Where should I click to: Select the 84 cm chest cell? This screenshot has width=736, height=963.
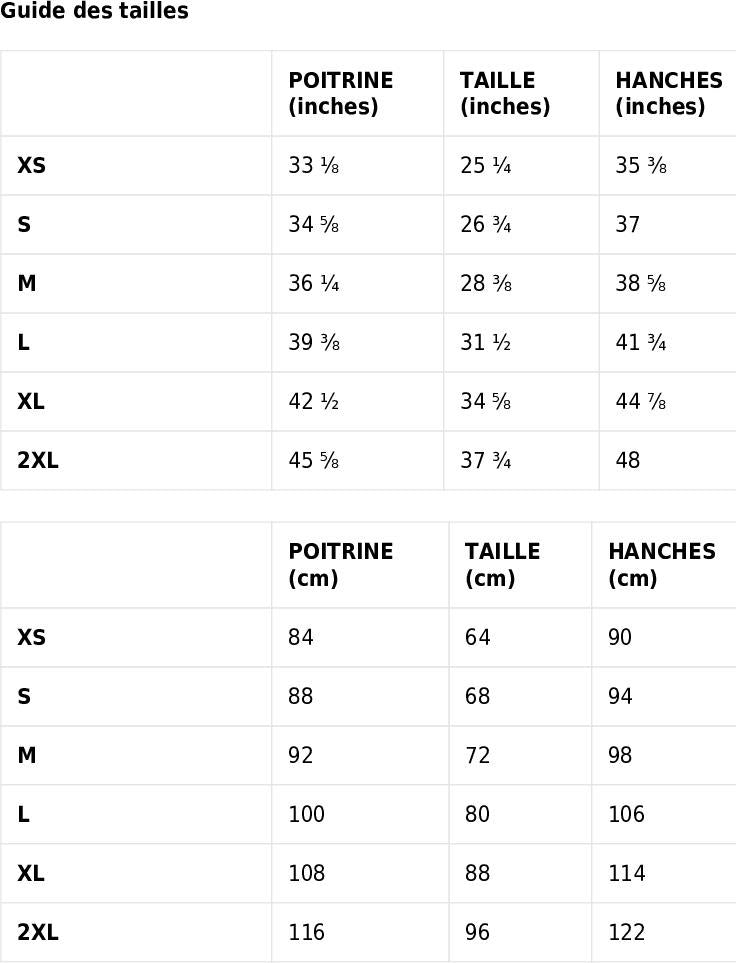click(301, 638)
